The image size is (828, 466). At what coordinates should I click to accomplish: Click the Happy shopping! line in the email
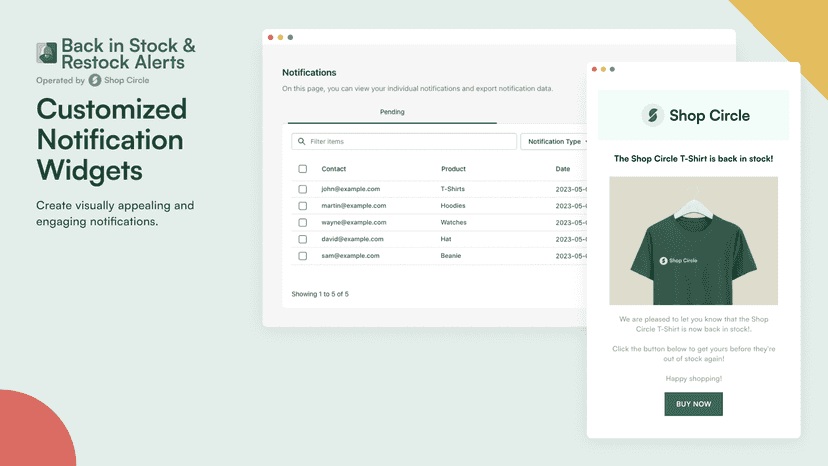click(693, 378)
